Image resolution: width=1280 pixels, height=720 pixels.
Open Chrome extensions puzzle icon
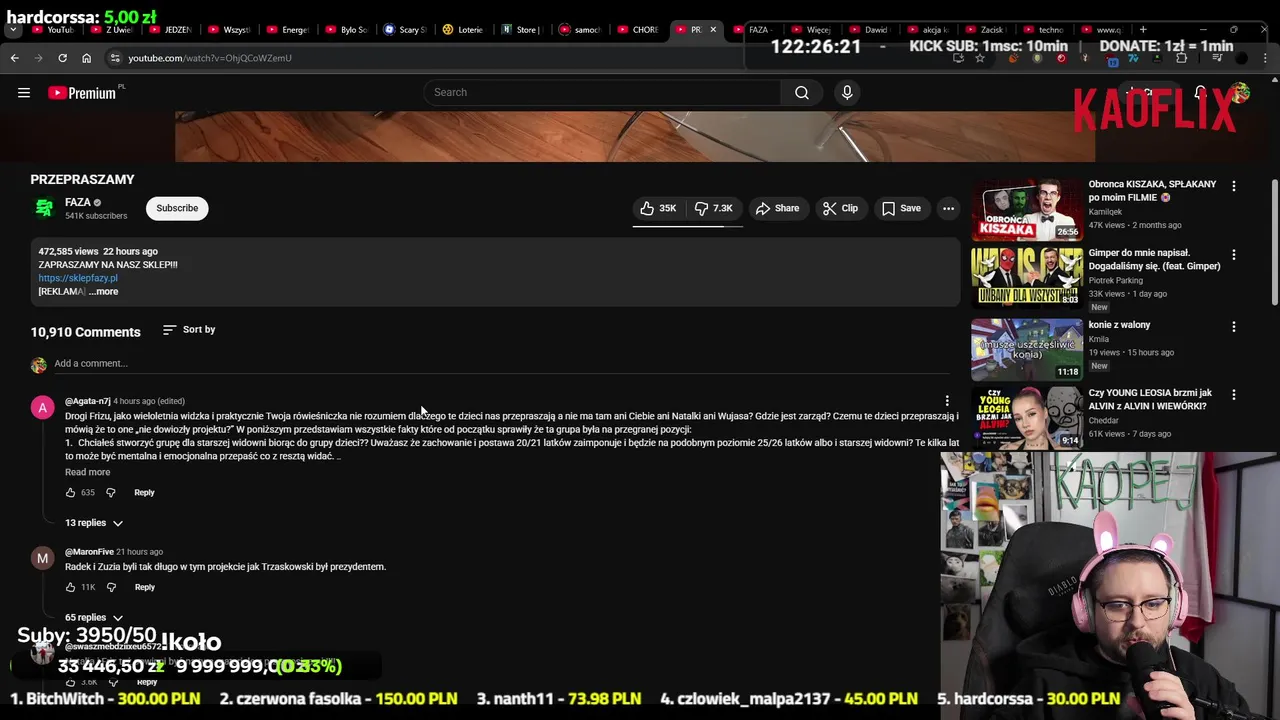[x=1181, y=58]
